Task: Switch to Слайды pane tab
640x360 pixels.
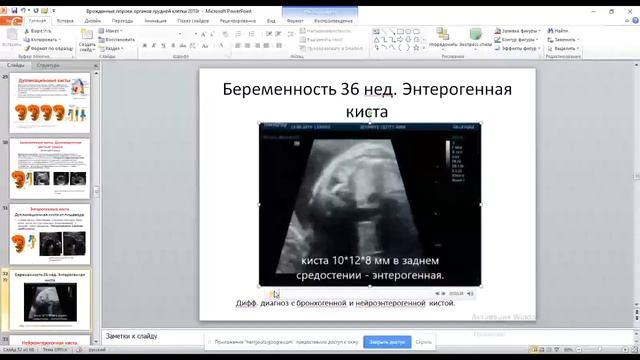Action: pyautogui.click(x=16, y=65)
